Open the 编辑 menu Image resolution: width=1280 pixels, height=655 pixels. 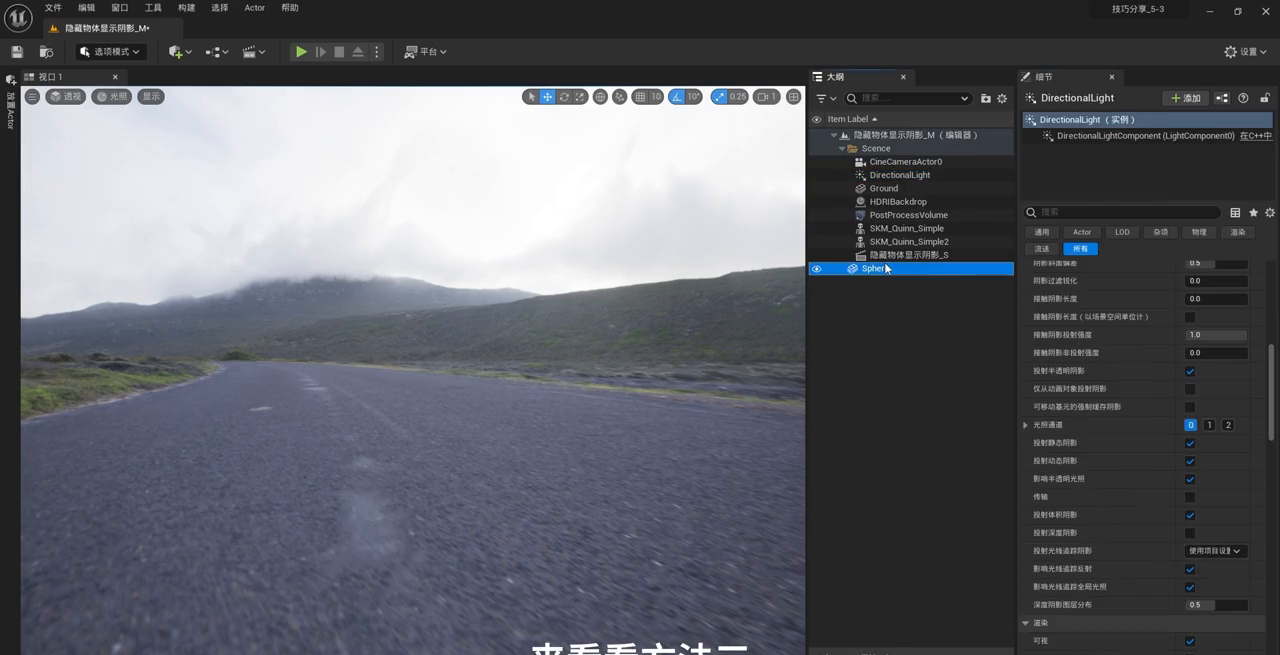tap(87, 8)
